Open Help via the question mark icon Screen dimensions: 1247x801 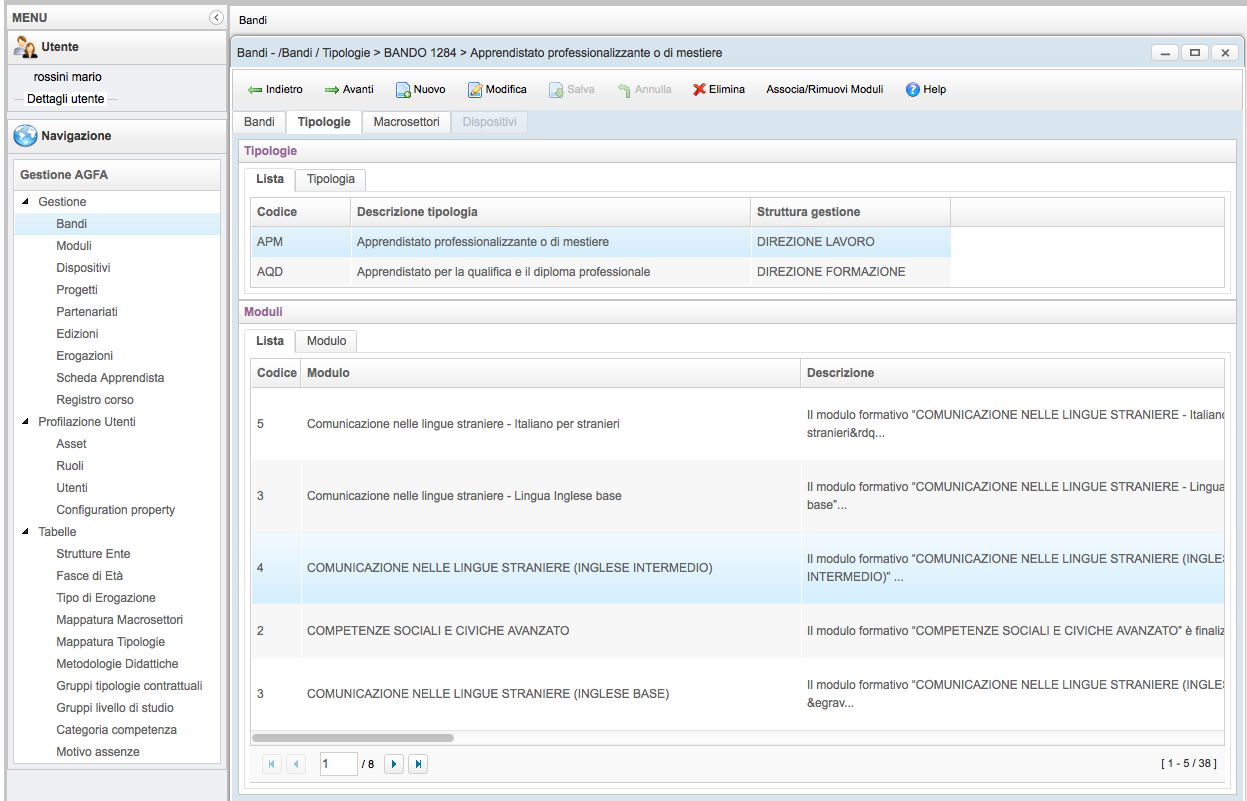(912, 90)
